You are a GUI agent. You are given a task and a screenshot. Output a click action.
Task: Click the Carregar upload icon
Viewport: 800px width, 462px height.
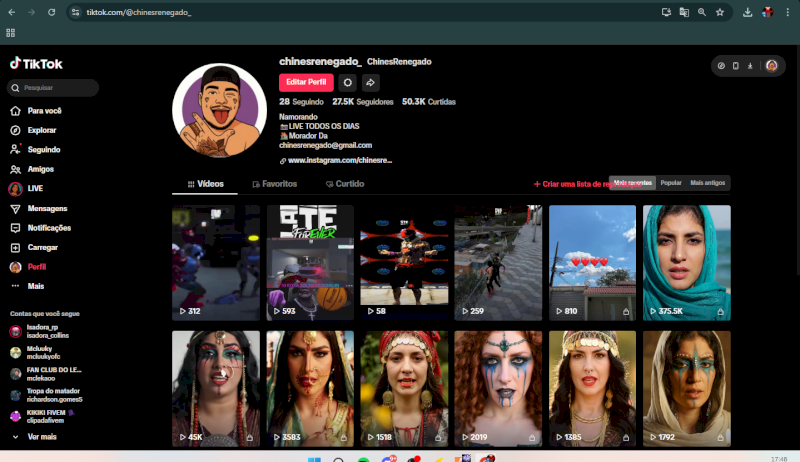[15, 247]
